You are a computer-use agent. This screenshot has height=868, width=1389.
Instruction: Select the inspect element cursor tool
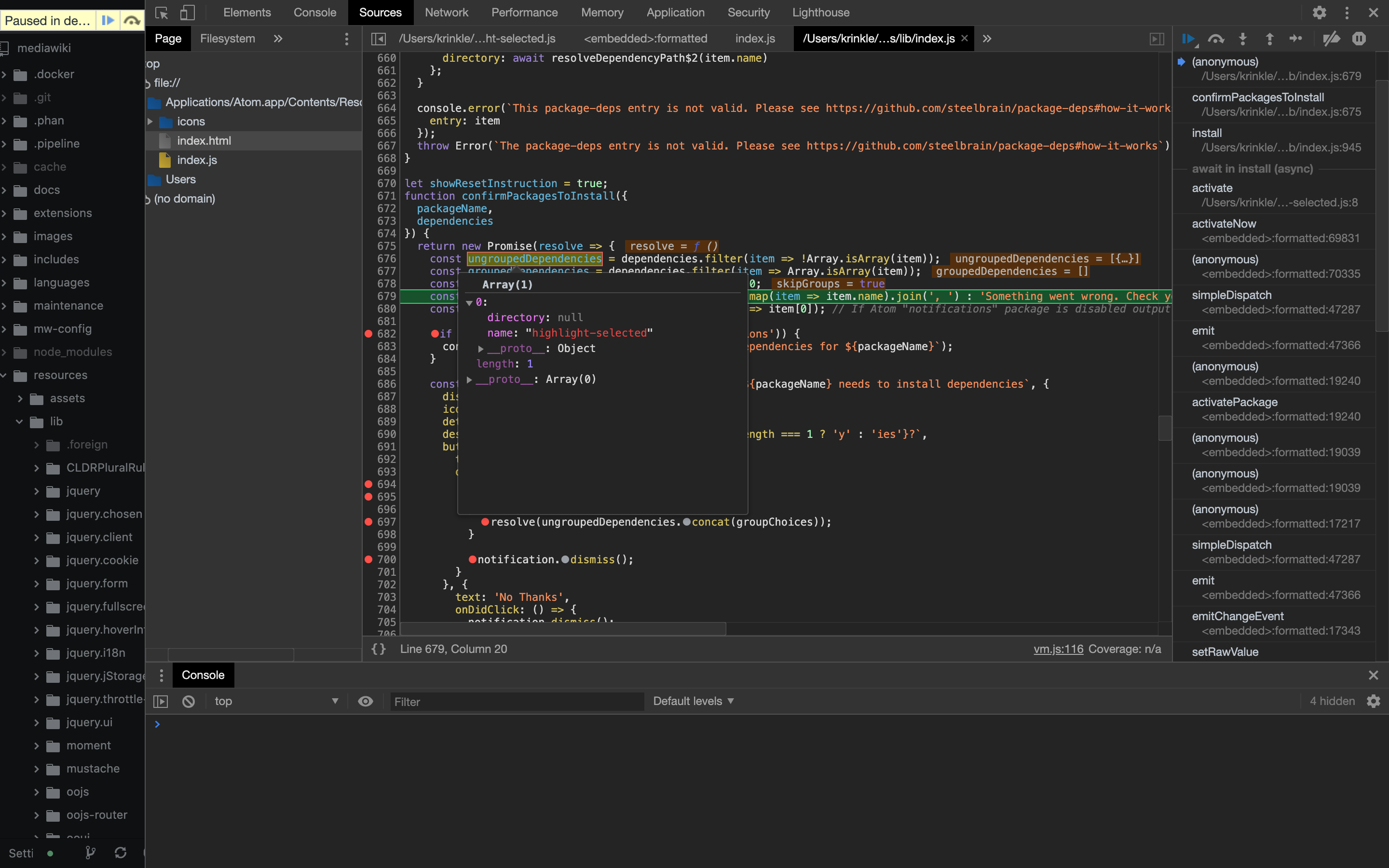(161, 12)
